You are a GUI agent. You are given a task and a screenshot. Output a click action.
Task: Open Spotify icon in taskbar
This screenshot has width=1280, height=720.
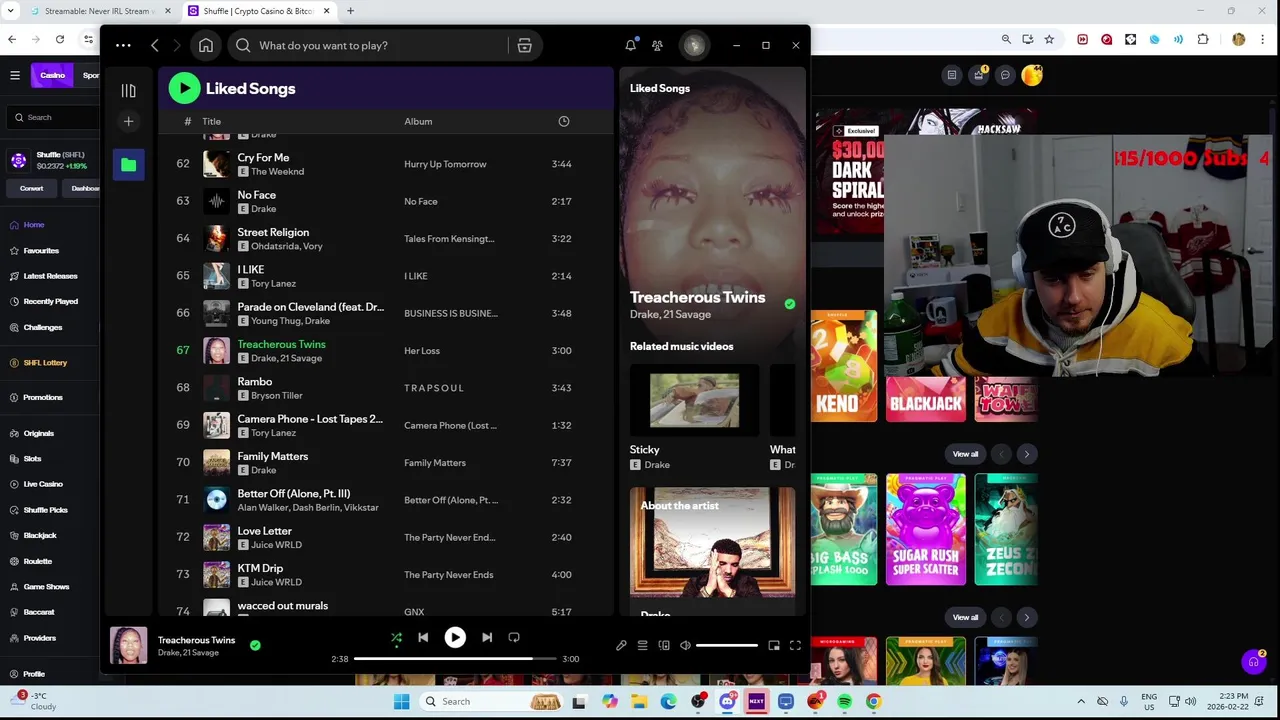pyautogui.click(x=845, y=701)
